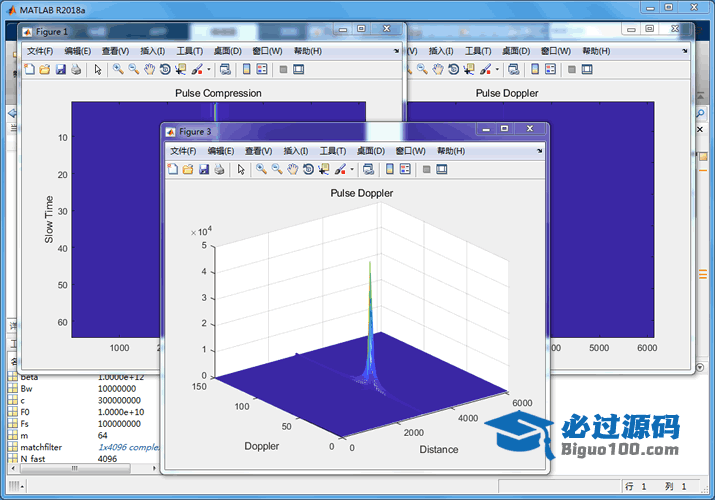Insert Colorbar icon in Figure 1 toolbar
This screenshot has height=500, width=715.
[x=246, y=69]
